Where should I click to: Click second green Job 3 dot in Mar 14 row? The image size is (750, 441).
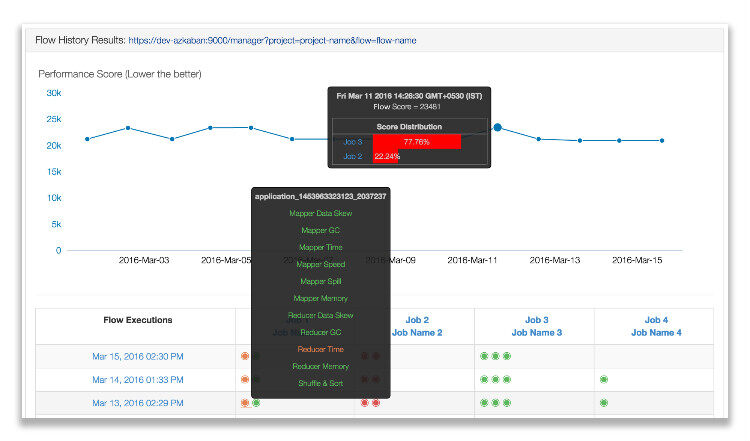[496, 379]
